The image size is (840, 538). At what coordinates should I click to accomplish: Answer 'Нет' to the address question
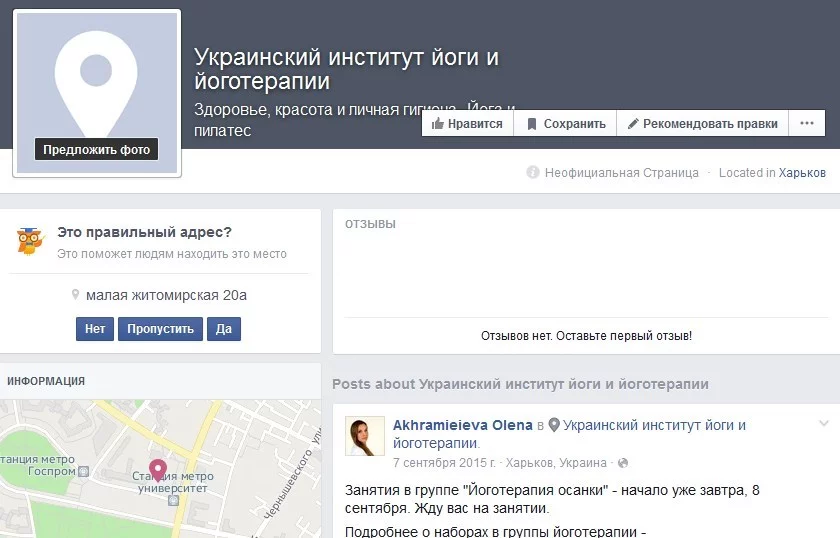[x=95, y=328]
